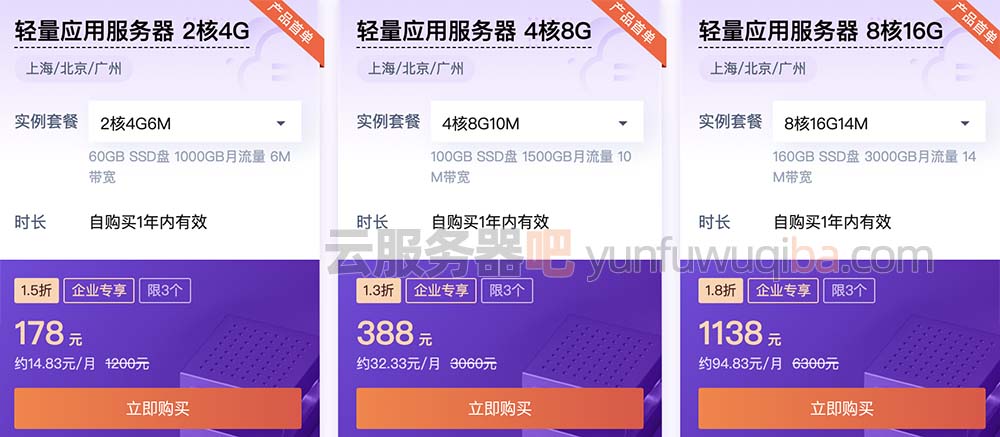Click 立即购买 under the 388元 plan
The width and height of the screenshot is (1000, 437).
[499, 408]
